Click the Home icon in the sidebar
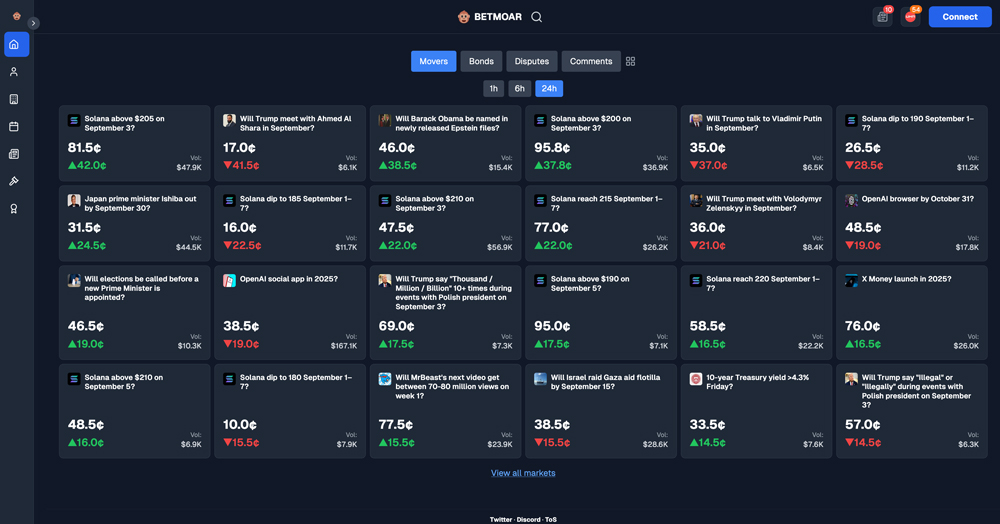This screenshot has height=524, width=1000. pyautogui.click(x=15, y=45)
